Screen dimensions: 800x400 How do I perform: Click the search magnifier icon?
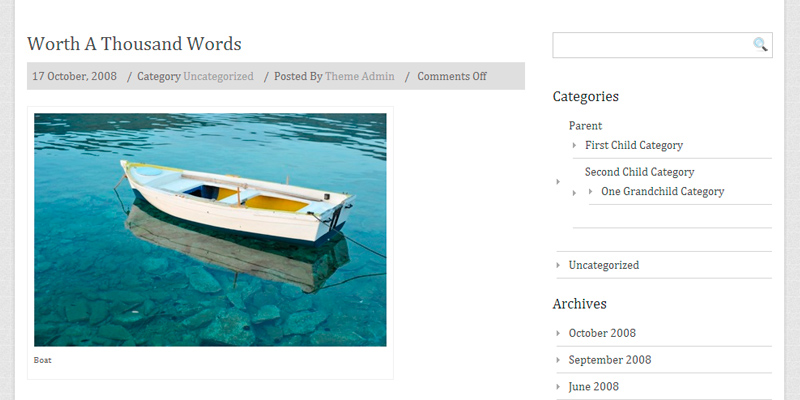(760, 44)
